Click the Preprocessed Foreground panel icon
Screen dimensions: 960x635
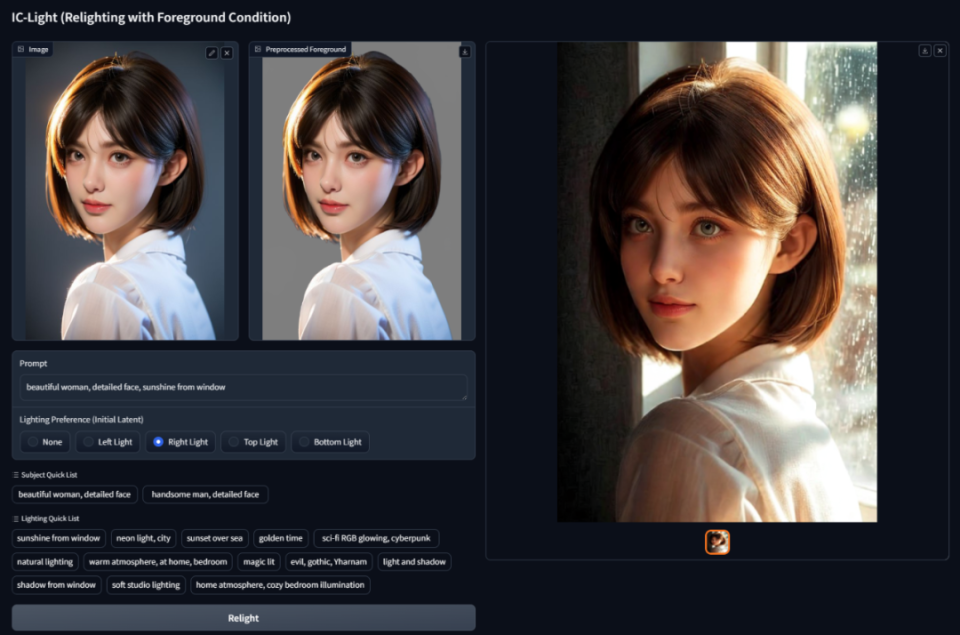pyautogui.click(x=258, y=48)
